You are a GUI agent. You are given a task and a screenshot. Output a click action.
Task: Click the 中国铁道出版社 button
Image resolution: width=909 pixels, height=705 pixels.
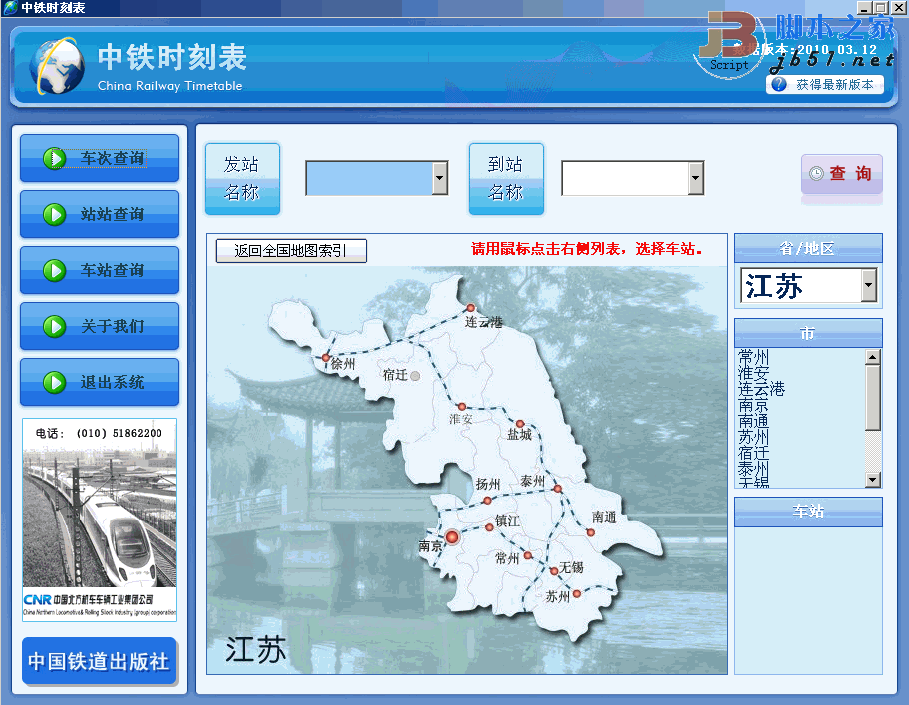pos(99,661)
